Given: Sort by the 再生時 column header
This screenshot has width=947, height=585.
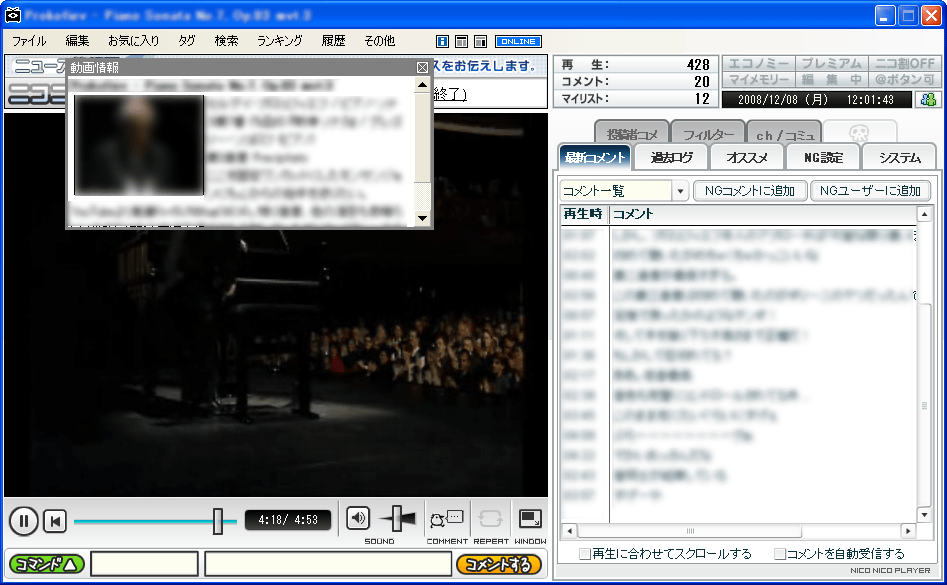Looking at the screenshot, I should (x=583, y=214).
